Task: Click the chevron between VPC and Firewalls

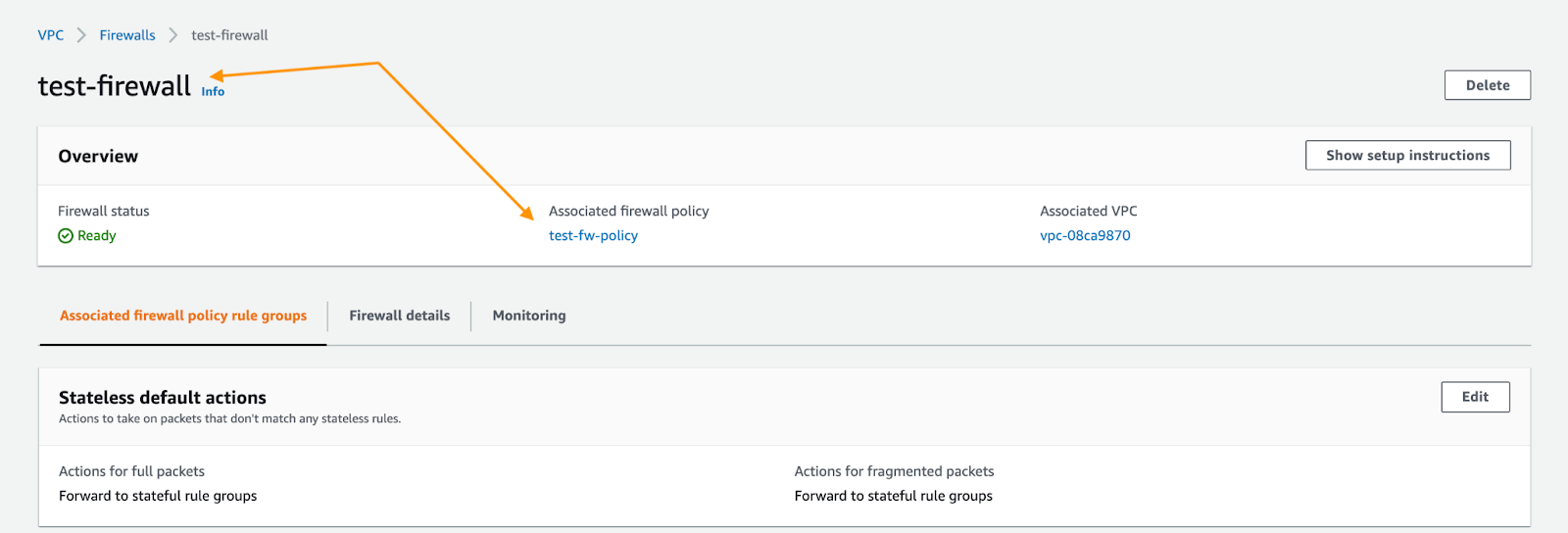Action: 81,35
